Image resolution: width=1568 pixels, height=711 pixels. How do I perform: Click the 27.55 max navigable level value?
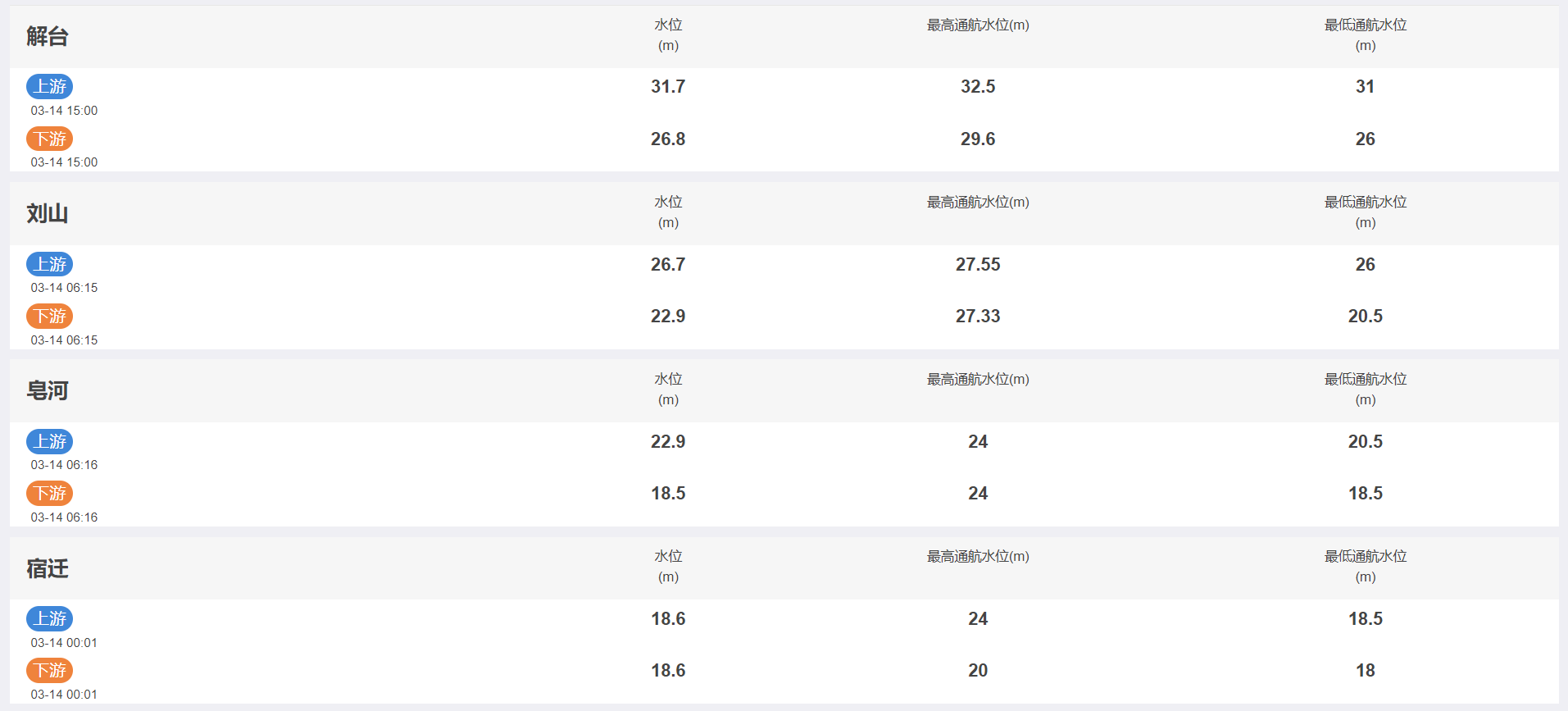(x=978, y=264)
